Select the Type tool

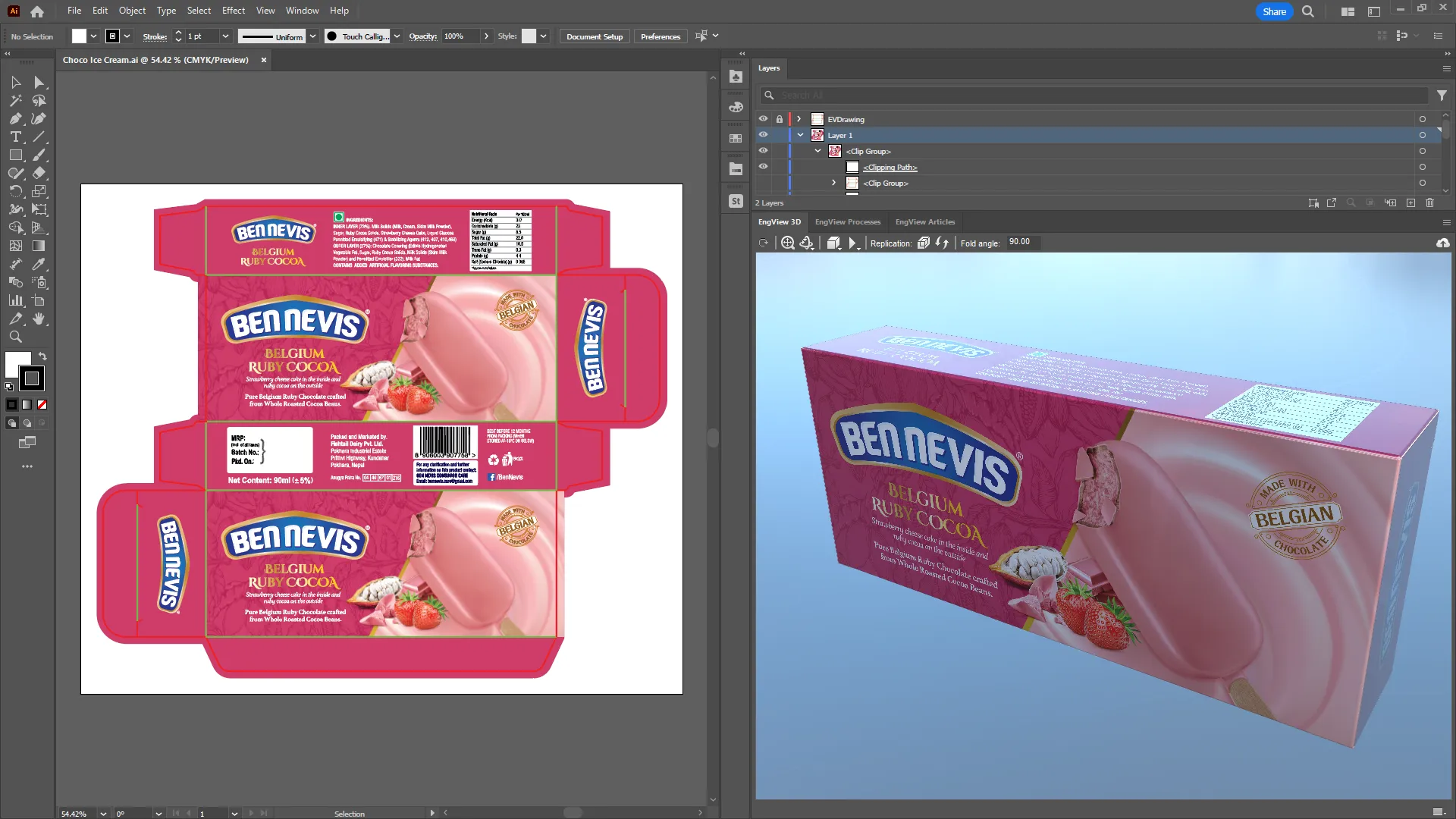point(15,136)
